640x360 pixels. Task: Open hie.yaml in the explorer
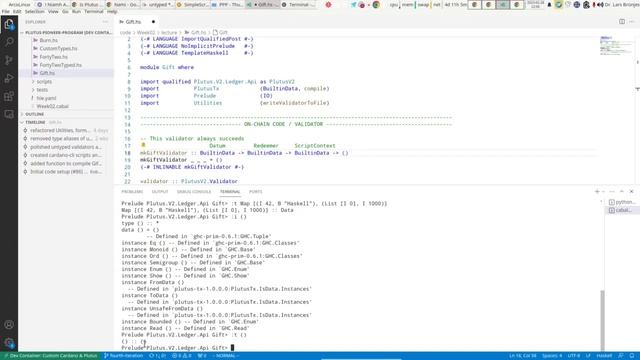click(x=46, y=98)
